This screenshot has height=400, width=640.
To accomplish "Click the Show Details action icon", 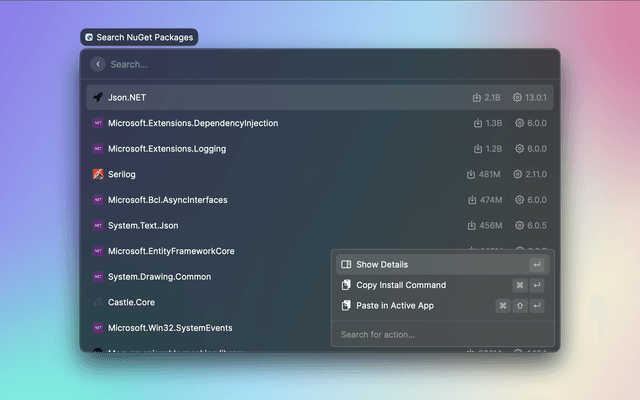I will click(346, 265).
